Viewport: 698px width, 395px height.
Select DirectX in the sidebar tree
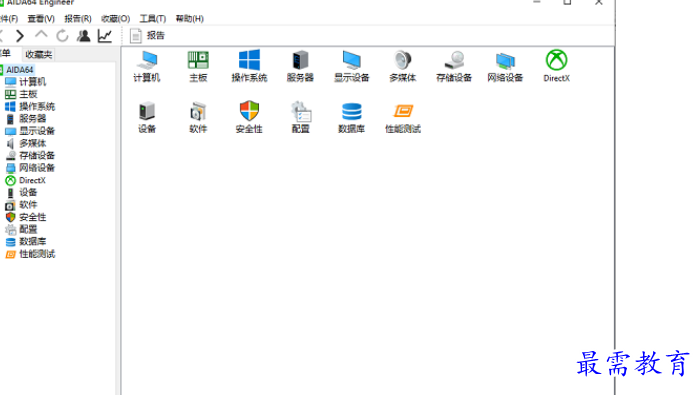click(x=25, y=180)
